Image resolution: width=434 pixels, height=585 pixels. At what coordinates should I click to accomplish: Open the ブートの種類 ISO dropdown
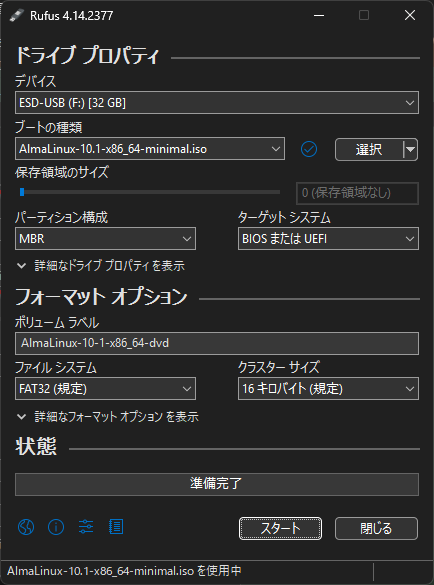[150, 149]
